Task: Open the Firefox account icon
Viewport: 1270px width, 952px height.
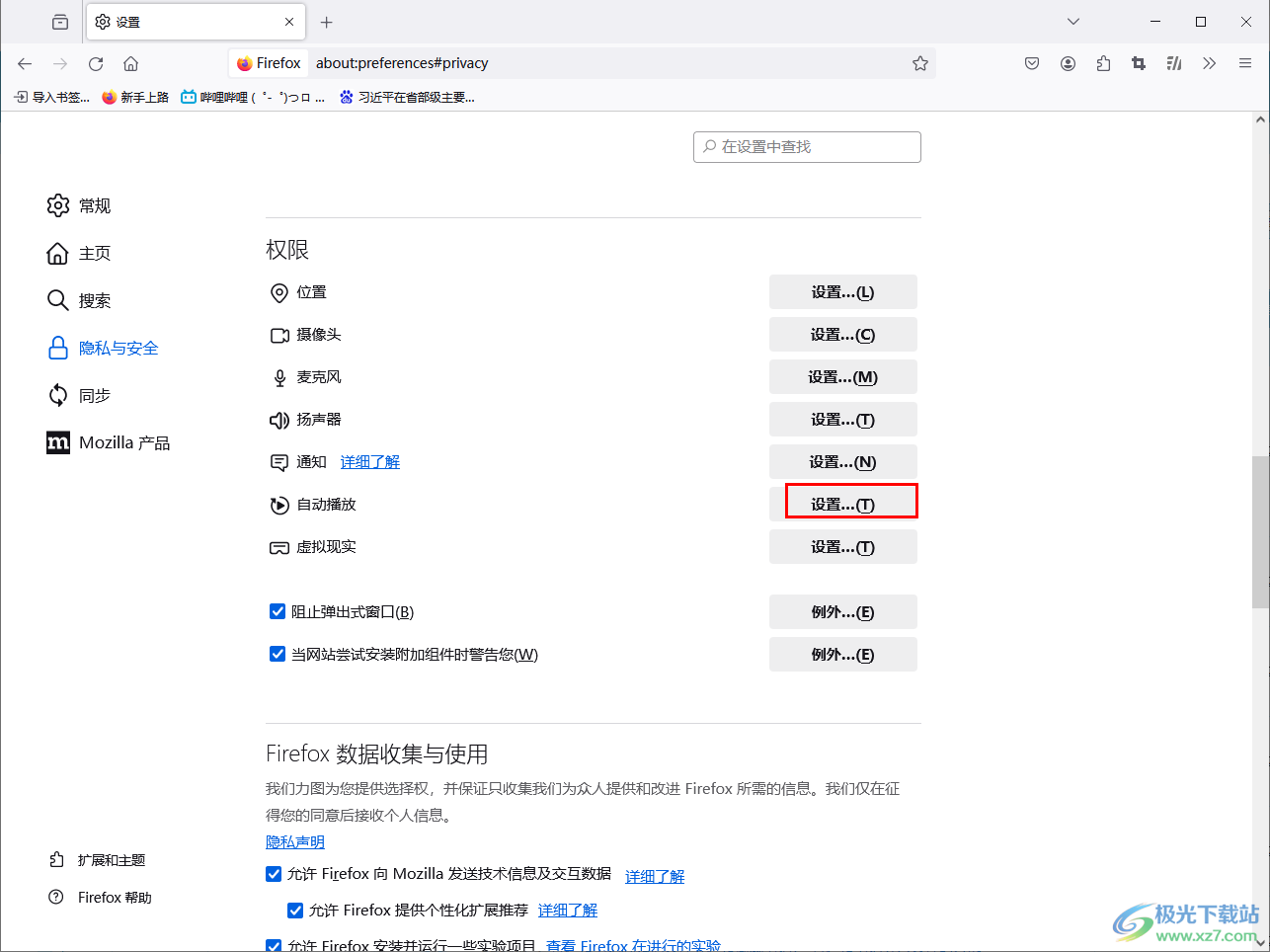Action: (x=1068, y=63)
